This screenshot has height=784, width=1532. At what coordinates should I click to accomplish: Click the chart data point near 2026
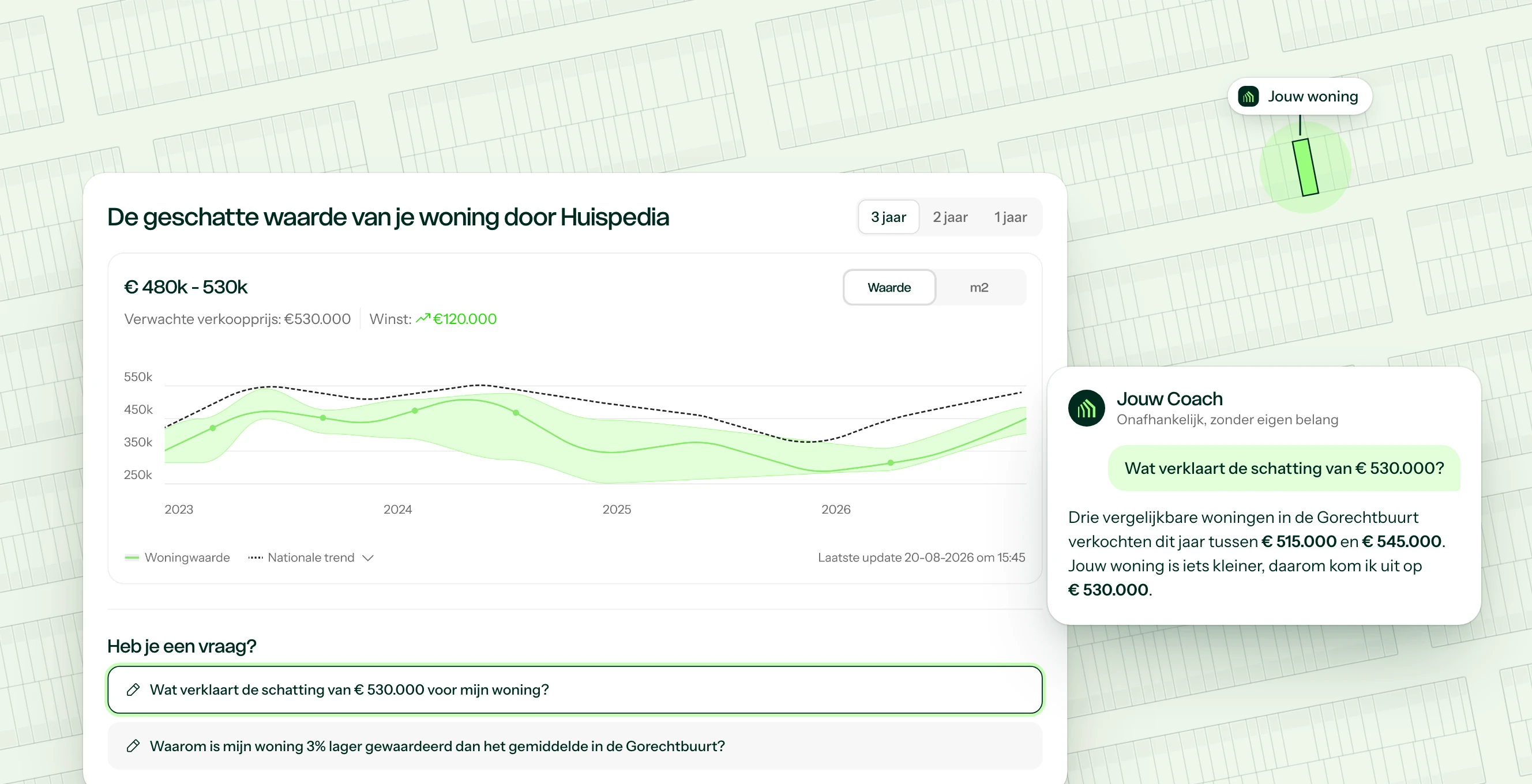(x=890, y=462)
